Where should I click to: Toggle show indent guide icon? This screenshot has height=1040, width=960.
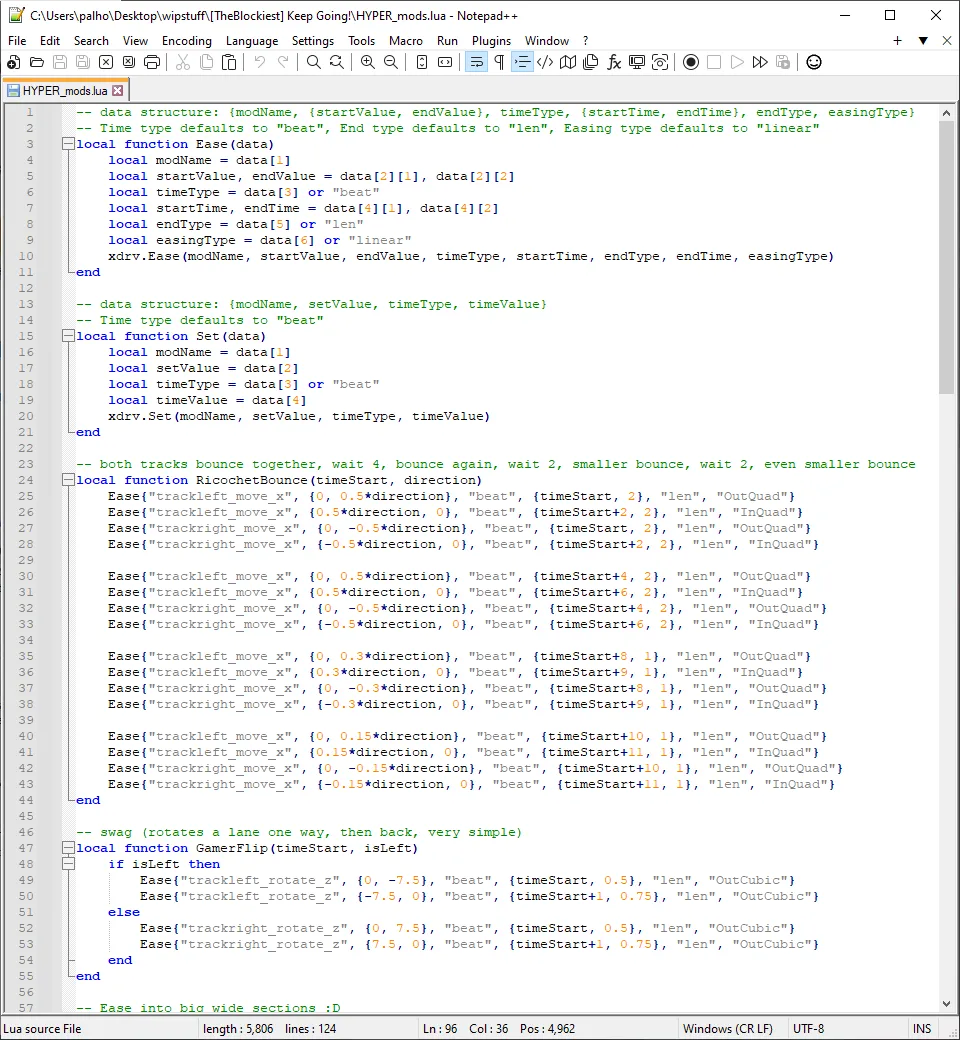pos(519,62)
